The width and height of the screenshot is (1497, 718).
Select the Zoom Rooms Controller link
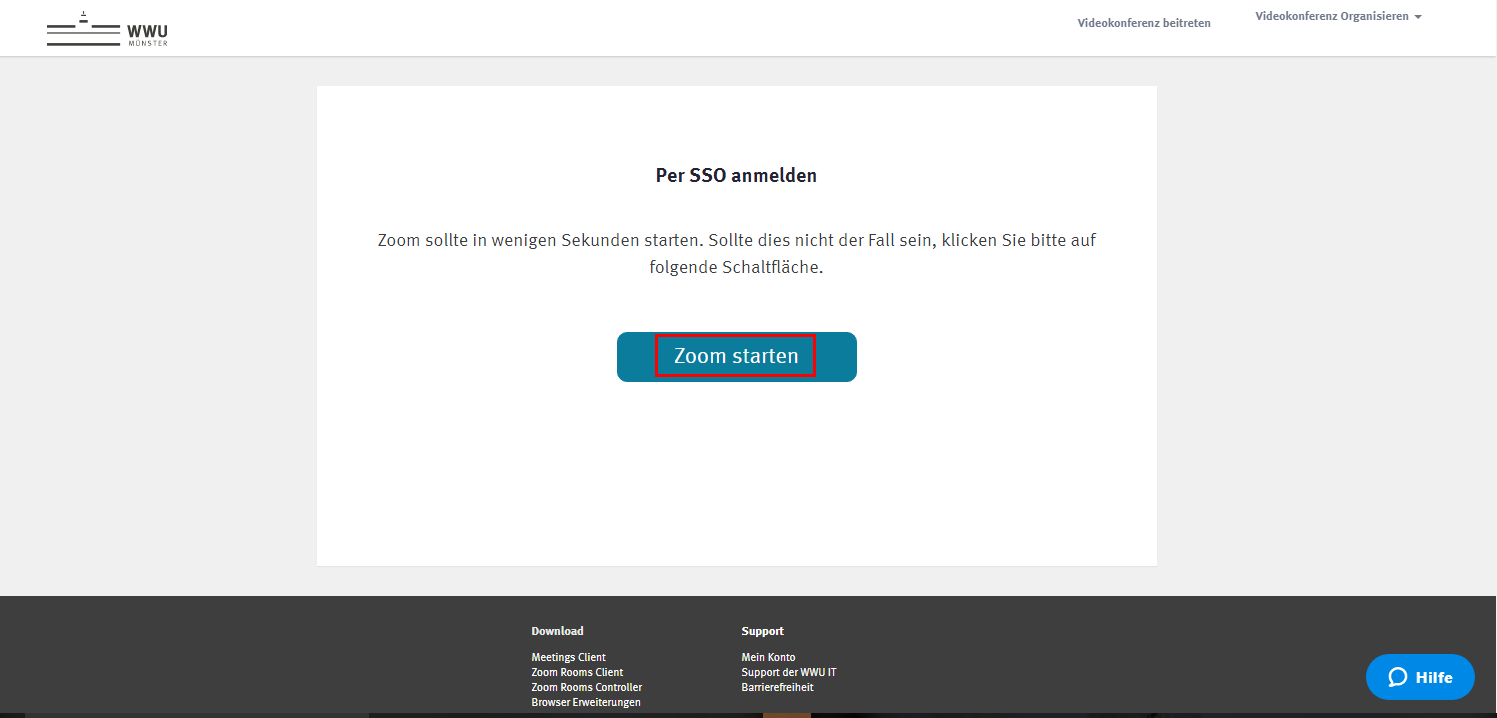coord(586,687)
